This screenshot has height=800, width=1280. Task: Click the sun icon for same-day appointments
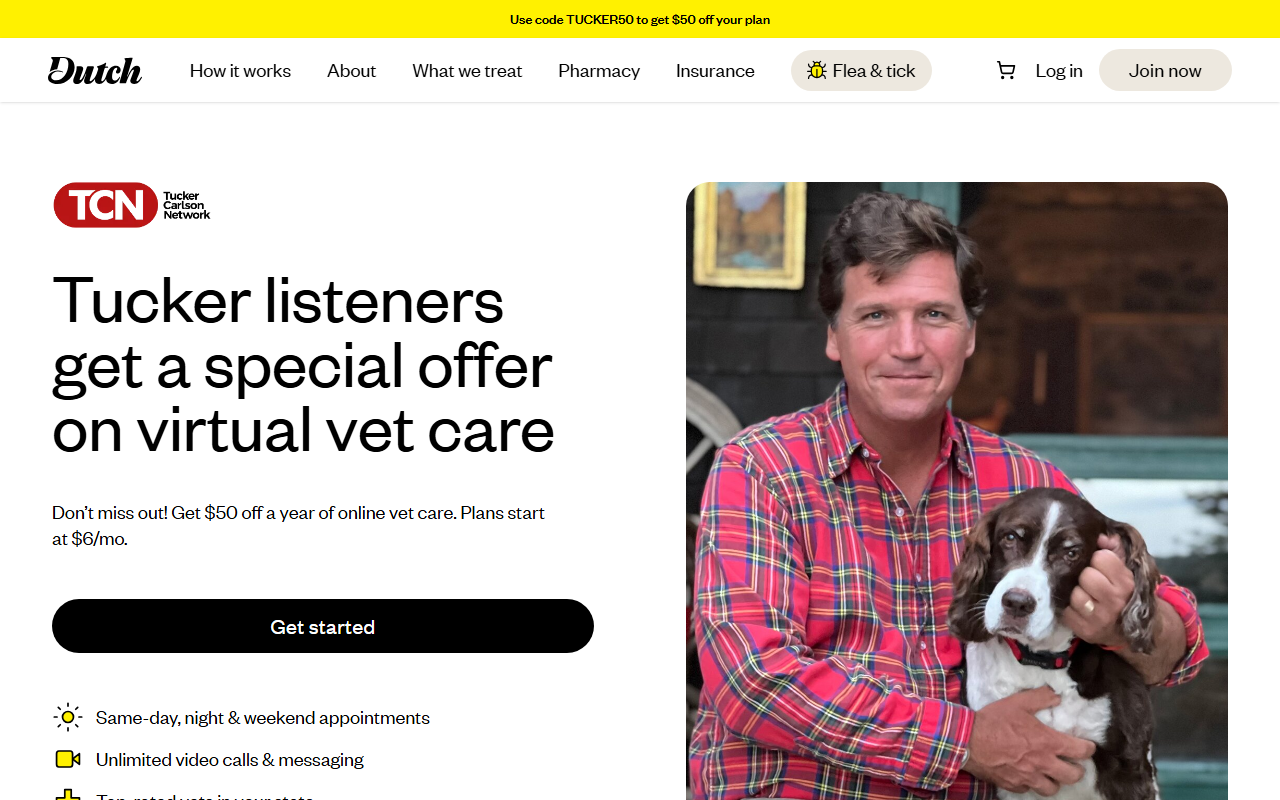coord(68,717)
